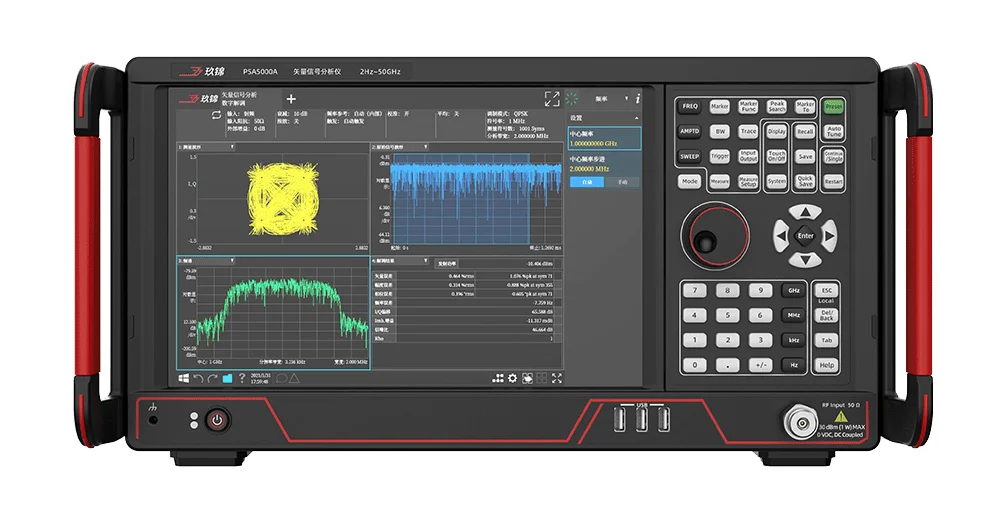Select the center frequency field showing 1.000000000 GHz
Viewport: 1008px width, 524px height.
604,139
